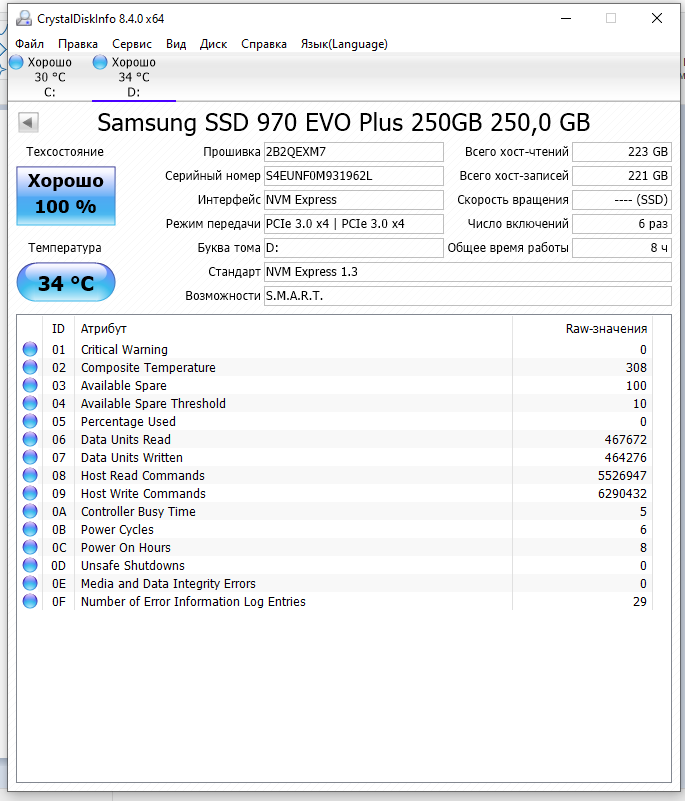Click status orb for Composite Temperature row
Image resolution: width=685 pixels, height=801 pixels.
pos(30,367)
